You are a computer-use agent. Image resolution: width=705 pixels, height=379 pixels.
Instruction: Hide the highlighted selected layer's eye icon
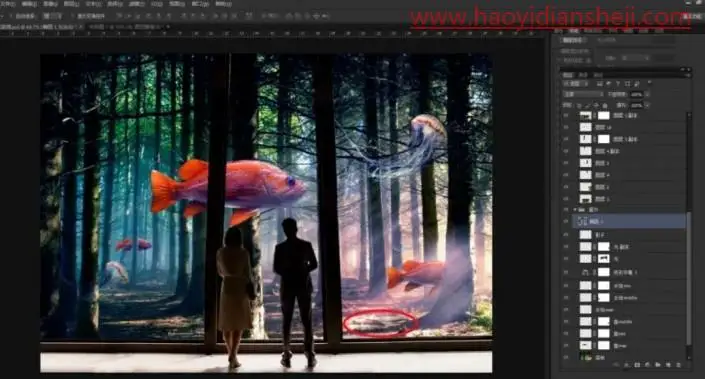[566, 221]
